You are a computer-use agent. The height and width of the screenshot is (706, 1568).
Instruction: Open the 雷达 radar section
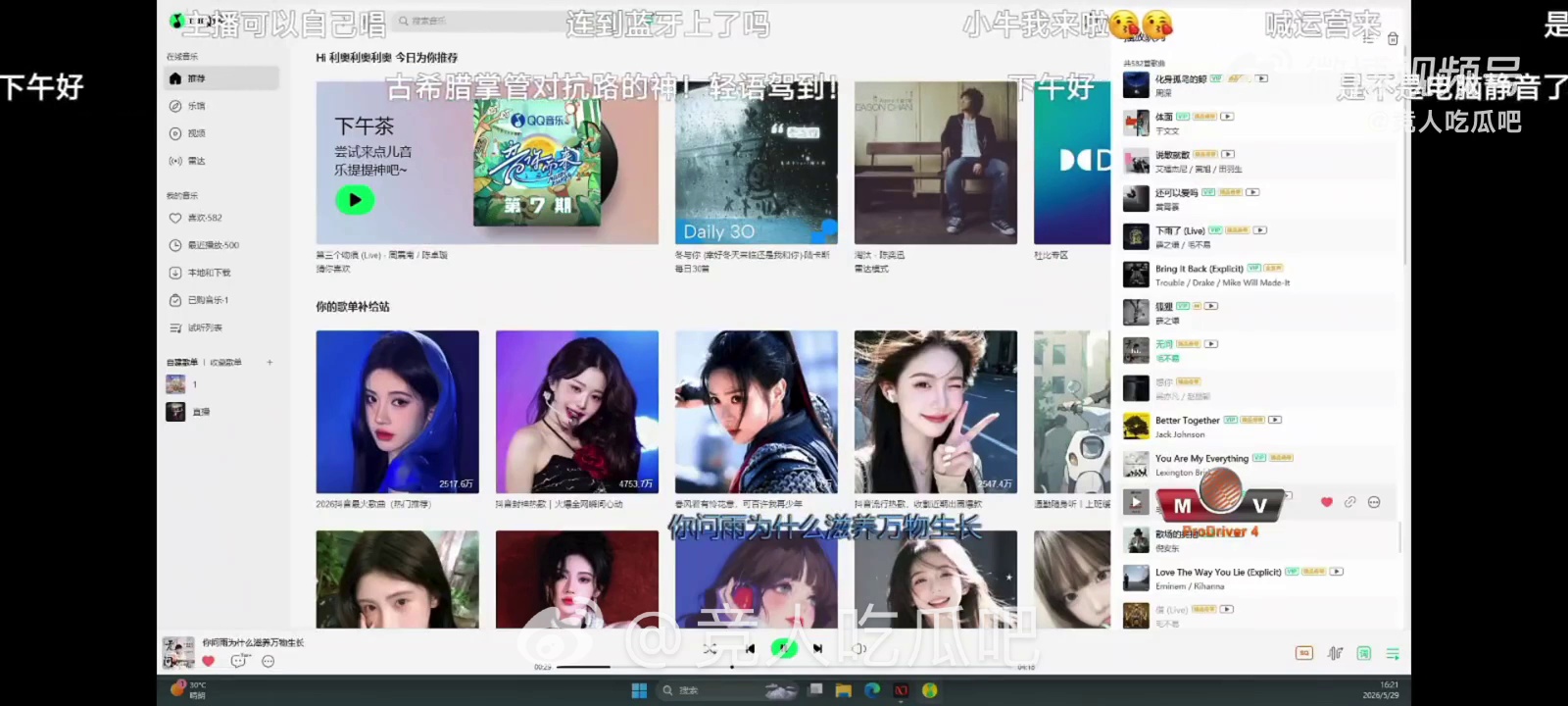point(222,161)
